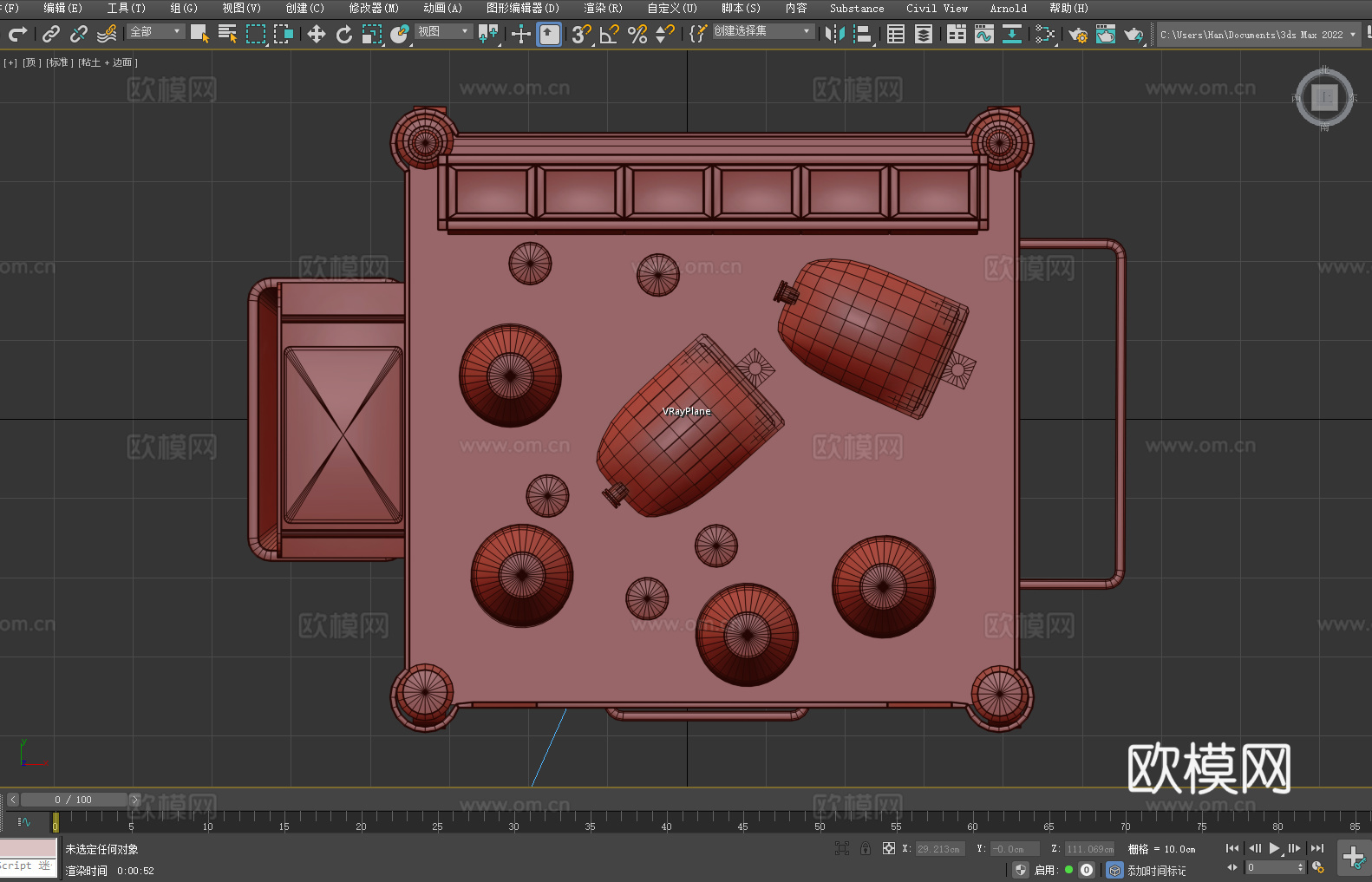Toggle Isolate Selection icon
Image resolution: width=1372 pixels, height=882 pixels.
(841, 848)
